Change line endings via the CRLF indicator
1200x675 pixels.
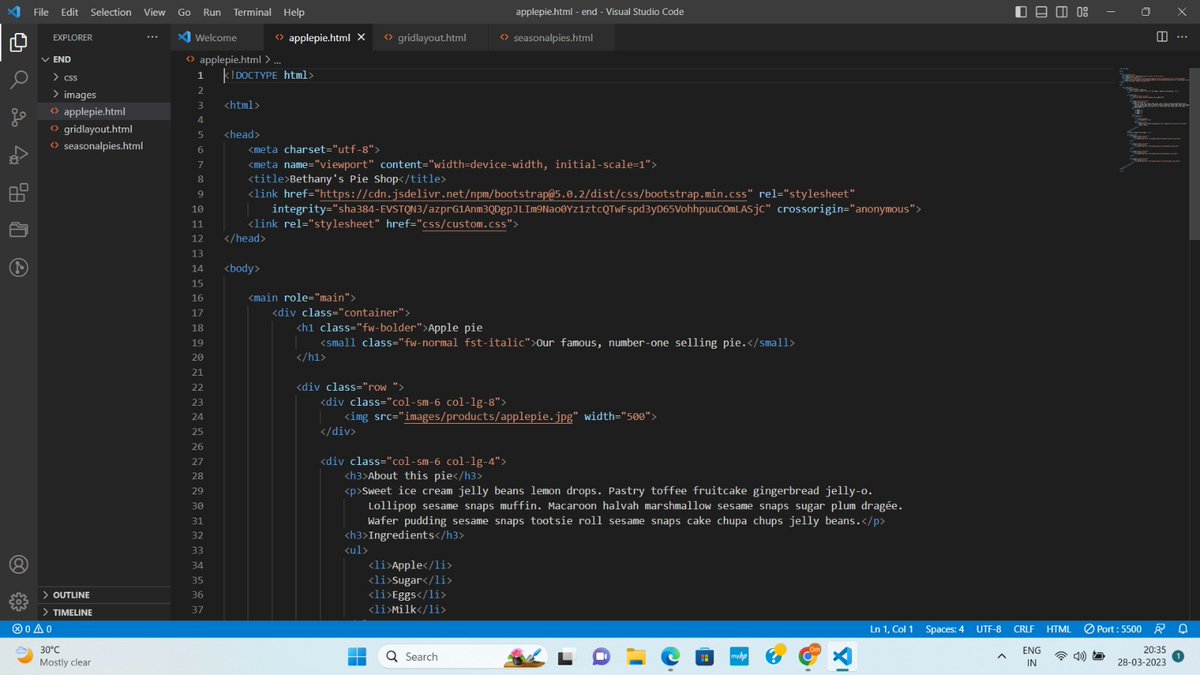(1023, 628)
